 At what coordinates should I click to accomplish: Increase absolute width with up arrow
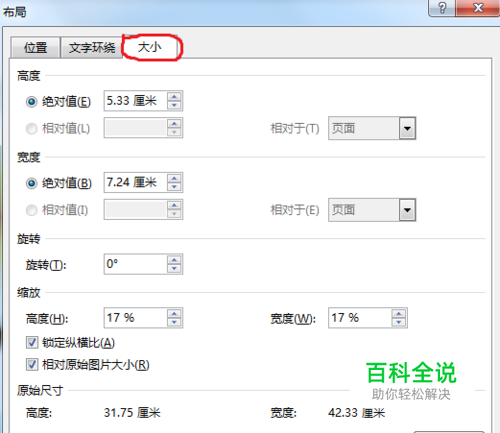[174, 178]
